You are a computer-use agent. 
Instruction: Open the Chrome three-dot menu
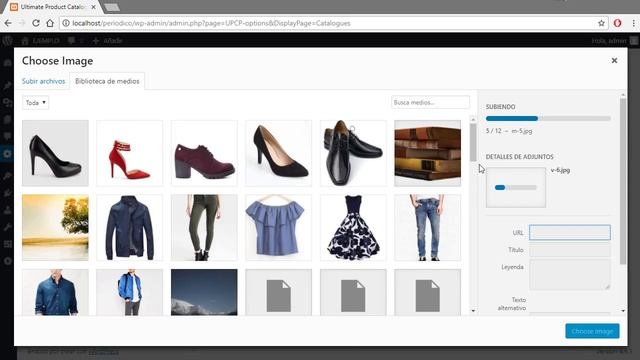634,23
